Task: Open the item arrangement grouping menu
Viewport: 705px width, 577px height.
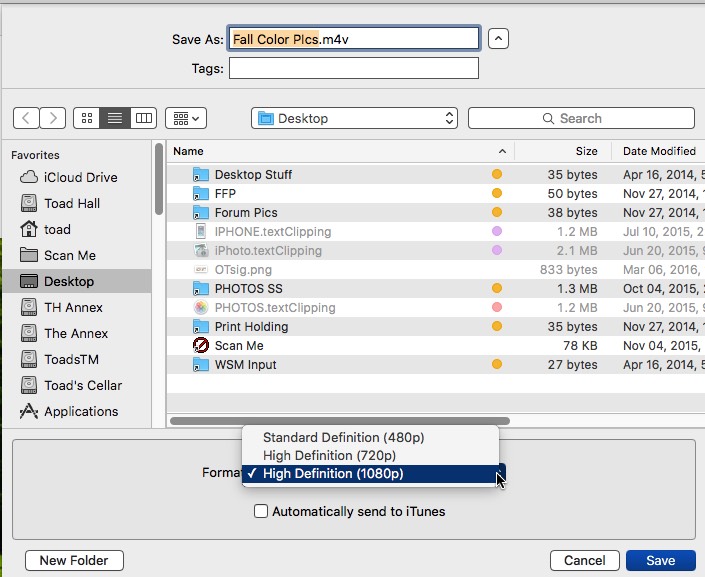Action: (x=186, y=118)
